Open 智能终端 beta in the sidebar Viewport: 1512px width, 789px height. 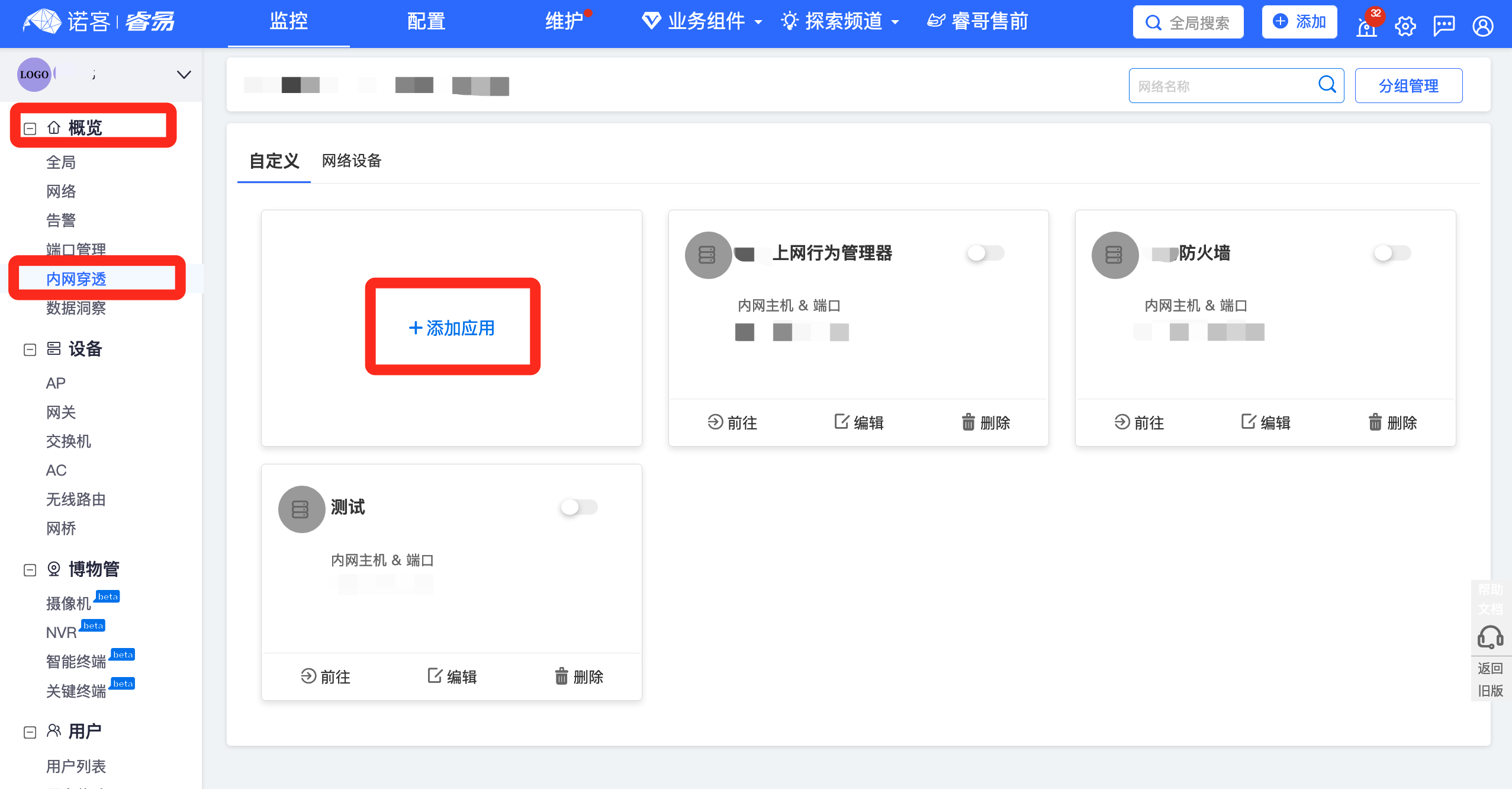point(76,662)
